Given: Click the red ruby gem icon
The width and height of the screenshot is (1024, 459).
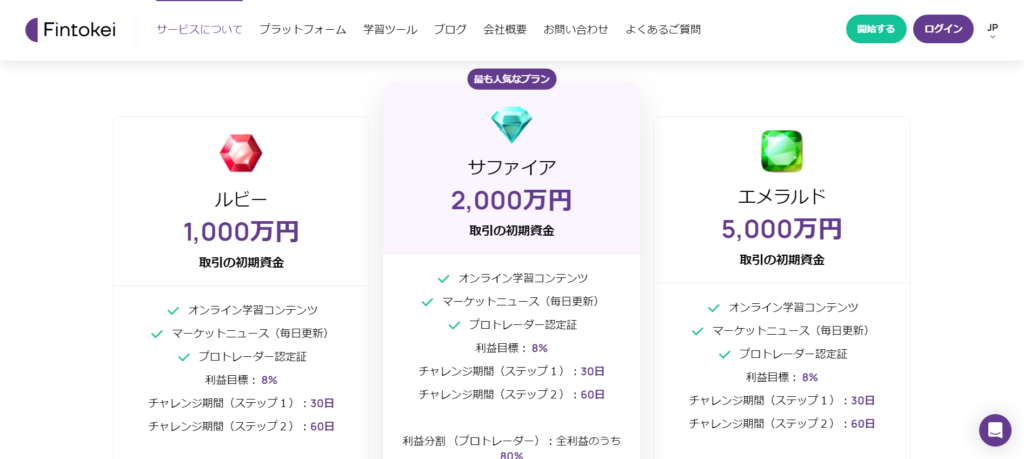Looking at the screenshot, I should (241, 153).
